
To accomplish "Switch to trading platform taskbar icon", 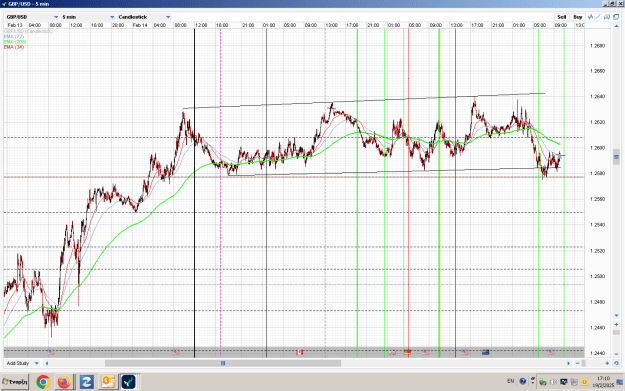I will click(128, 382).
